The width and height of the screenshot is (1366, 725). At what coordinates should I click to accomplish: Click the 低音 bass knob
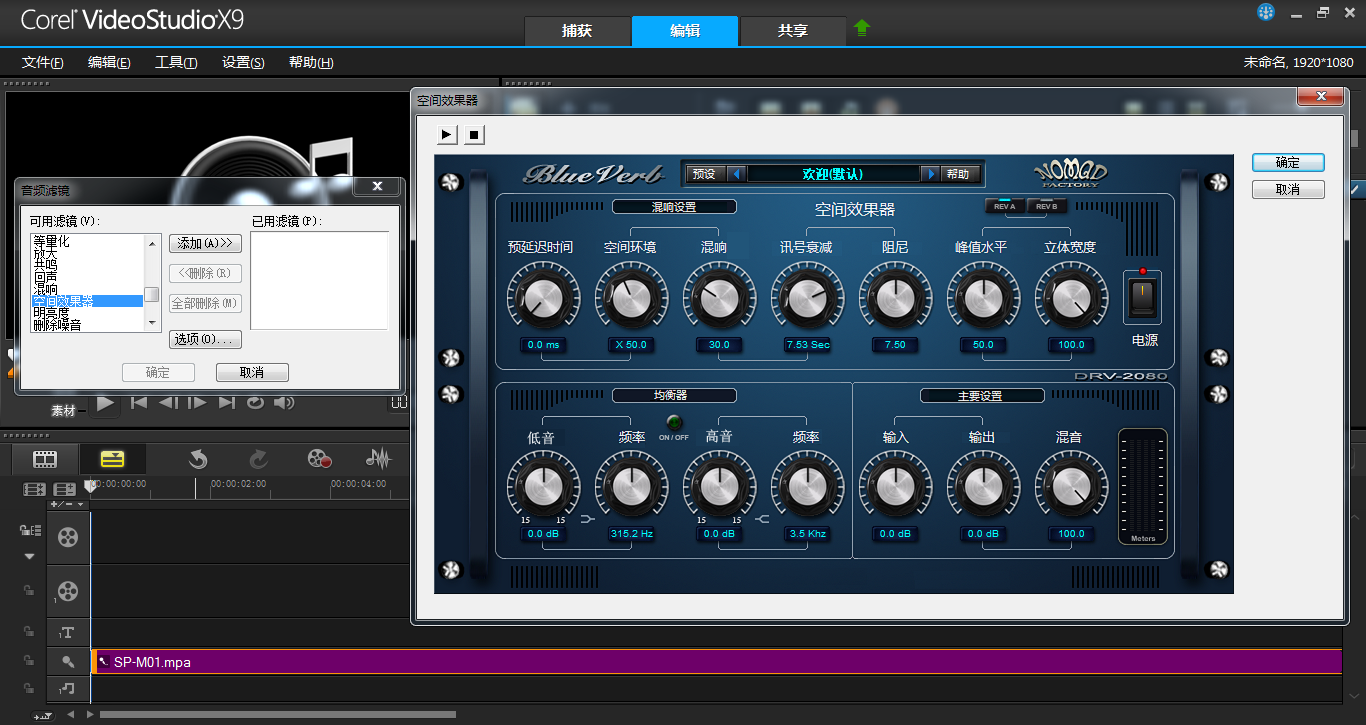(x=542, y=486)
